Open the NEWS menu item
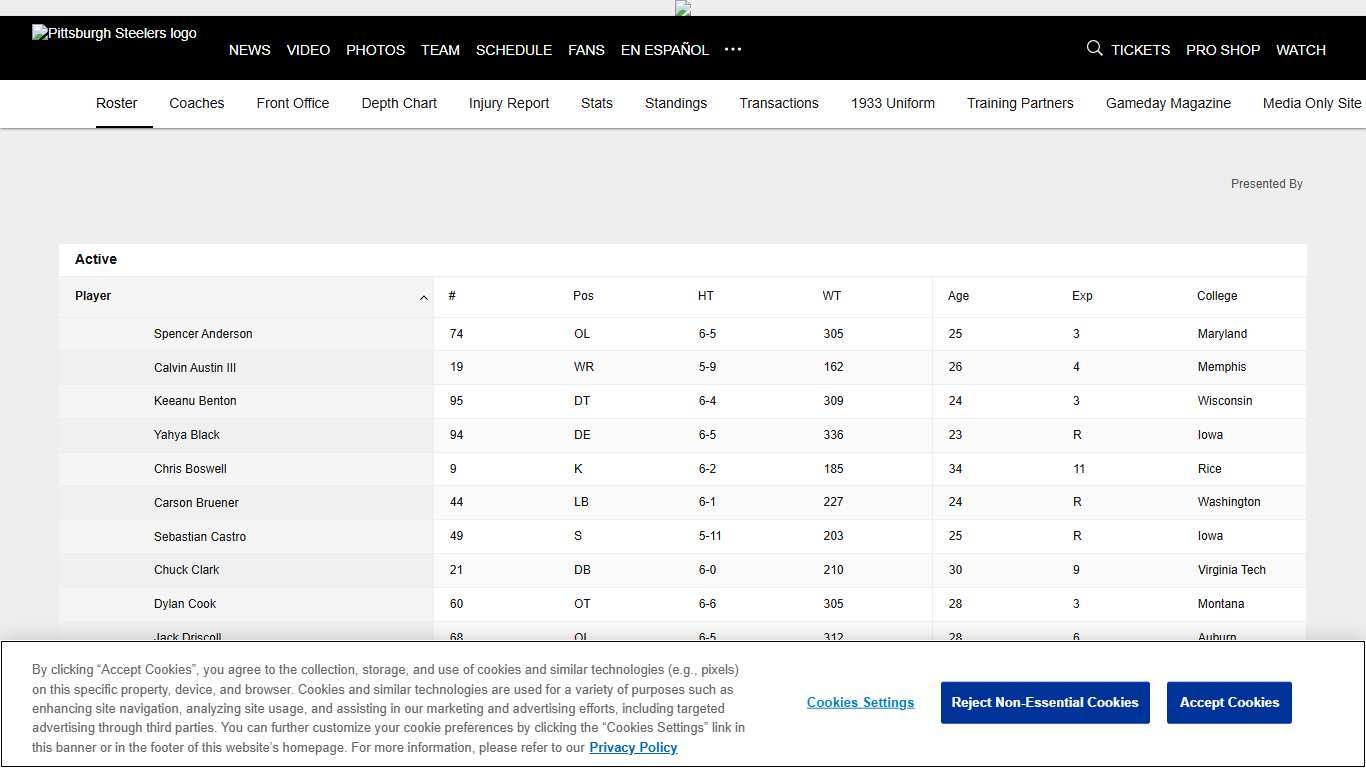This screenshot has height=768, width=1366. point(249,50)
